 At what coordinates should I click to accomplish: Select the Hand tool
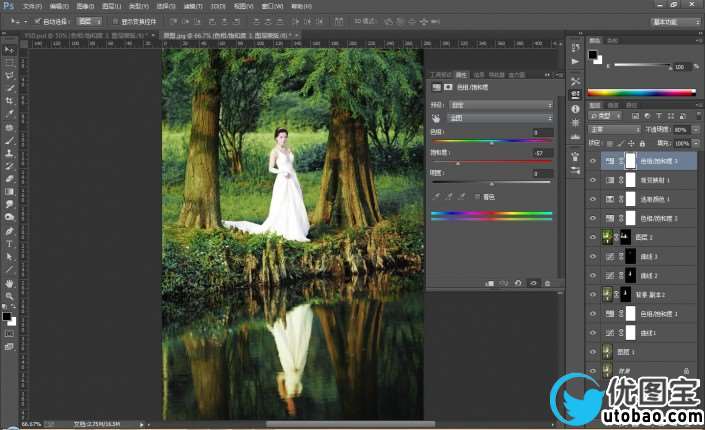tap(9, 284)
